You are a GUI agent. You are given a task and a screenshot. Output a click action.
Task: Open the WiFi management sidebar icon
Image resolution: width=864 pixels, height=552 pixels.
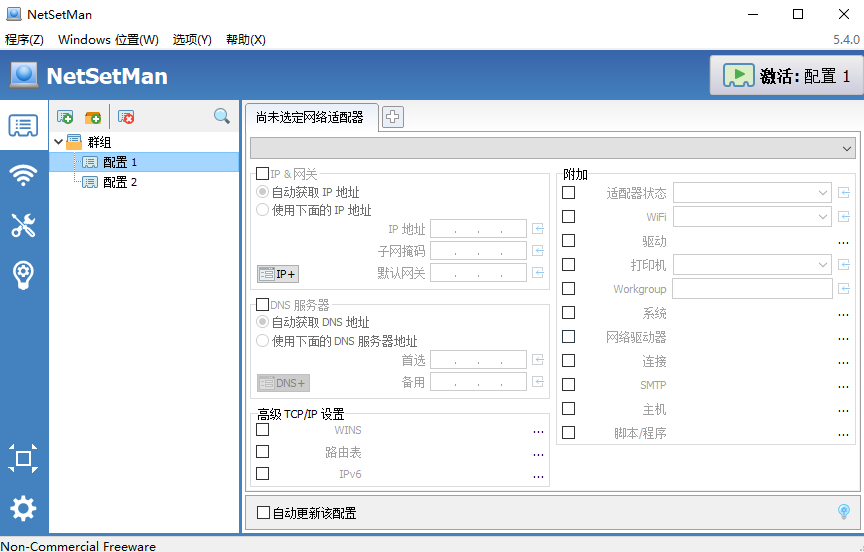click(23, 175)
